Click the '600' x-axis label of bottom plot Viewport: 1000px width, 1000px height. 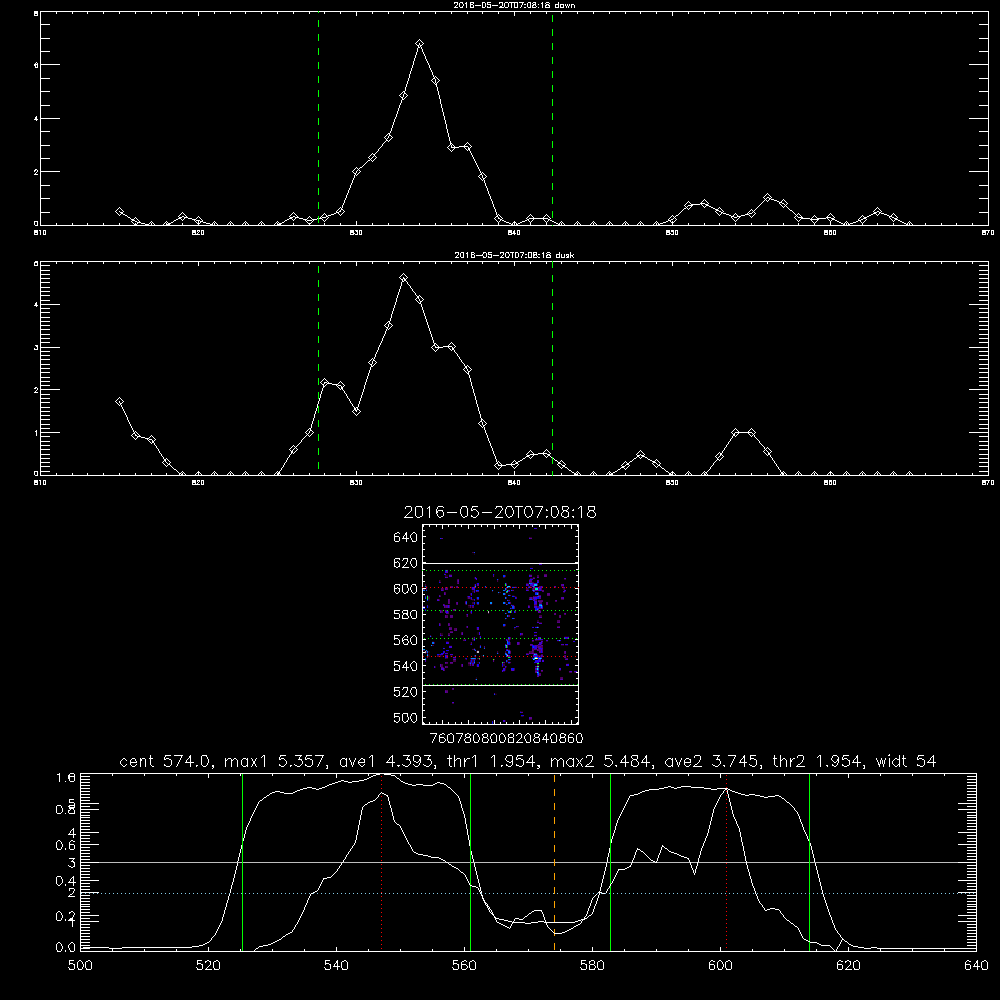[720, 966]
